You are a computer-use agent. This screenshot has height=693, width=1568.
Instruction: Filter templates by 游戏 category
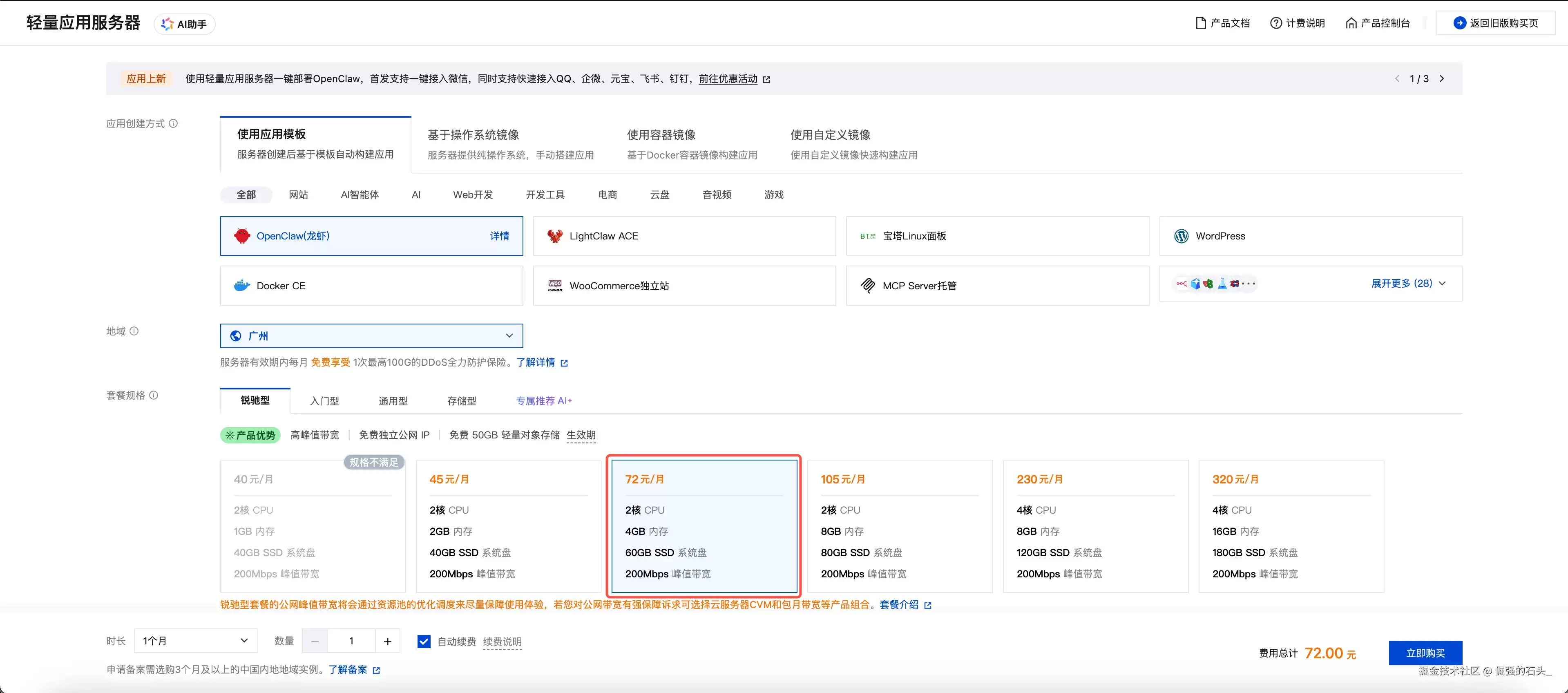tap(774, 195)
